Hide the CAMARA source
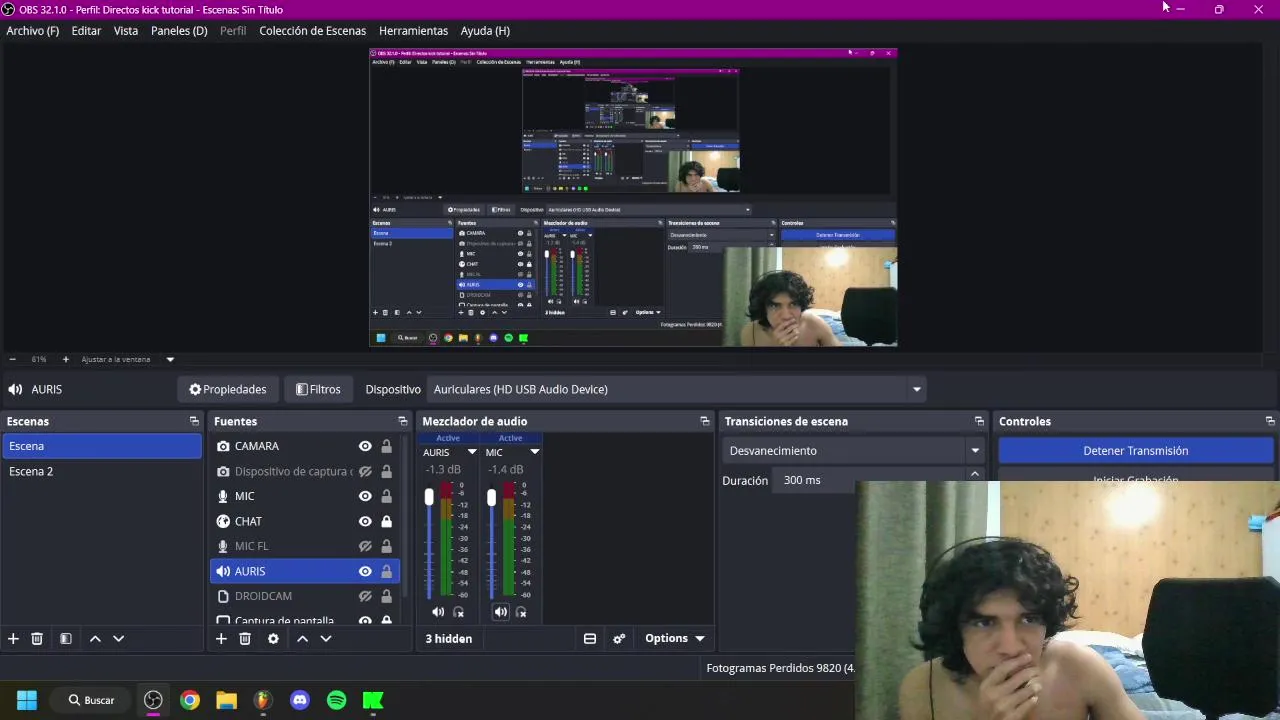Viewport: 1280px width, 720px height. pyautogui.click(x=365, y=447)
